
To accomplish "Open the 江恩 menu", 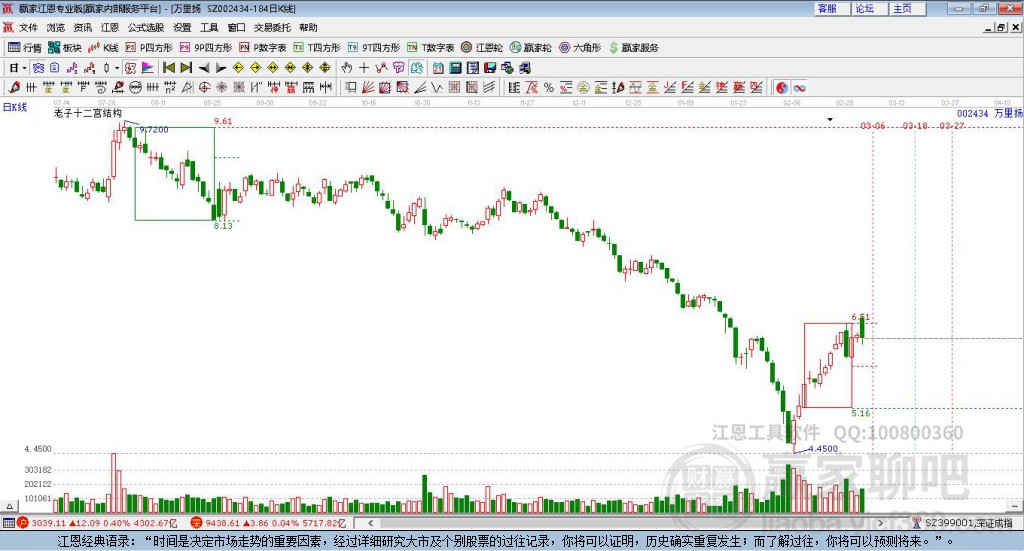I will [x=110, y=27].
